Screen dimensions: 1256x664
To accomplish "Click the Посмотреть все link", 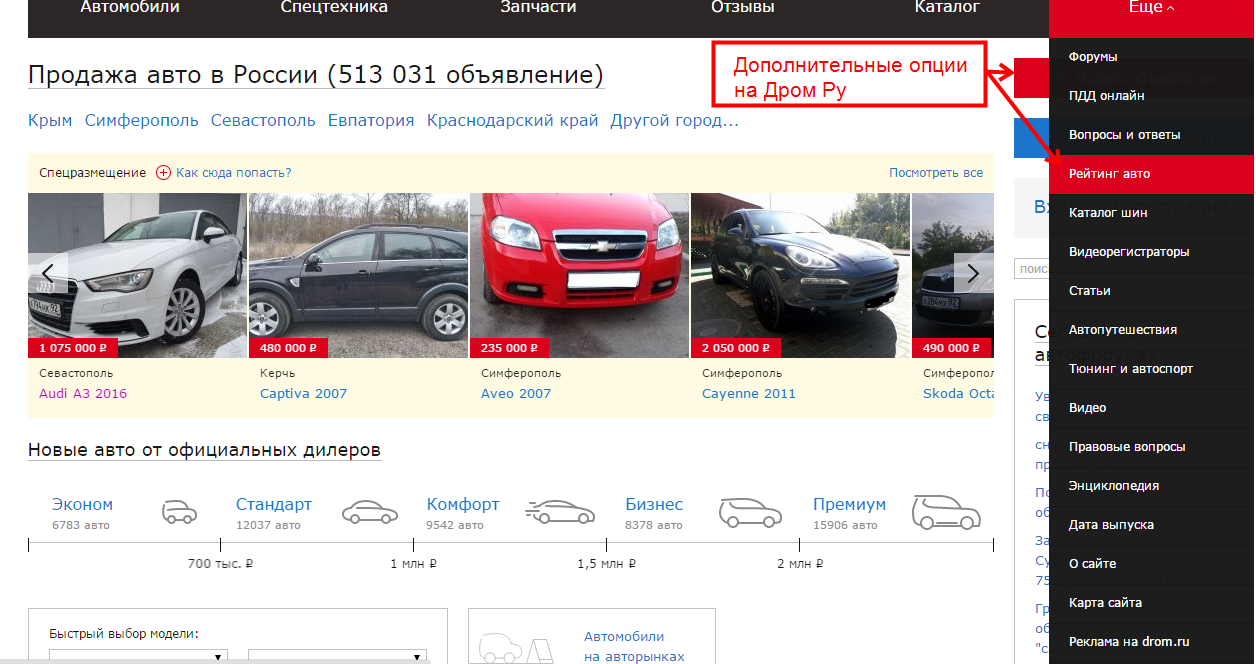I will (935, 173).
